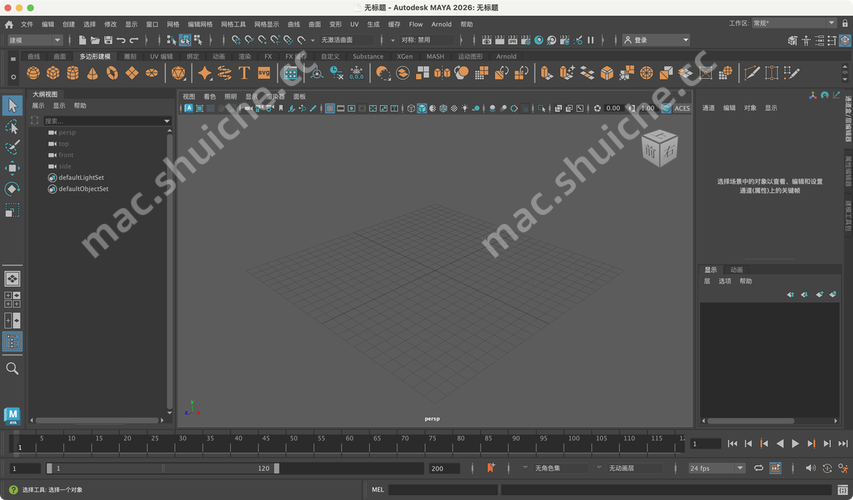Image resolution: width=853 pixels, height=500 pixels.
Task: Select the Select tool arrow in toolbox
Action: coord(12,106)
